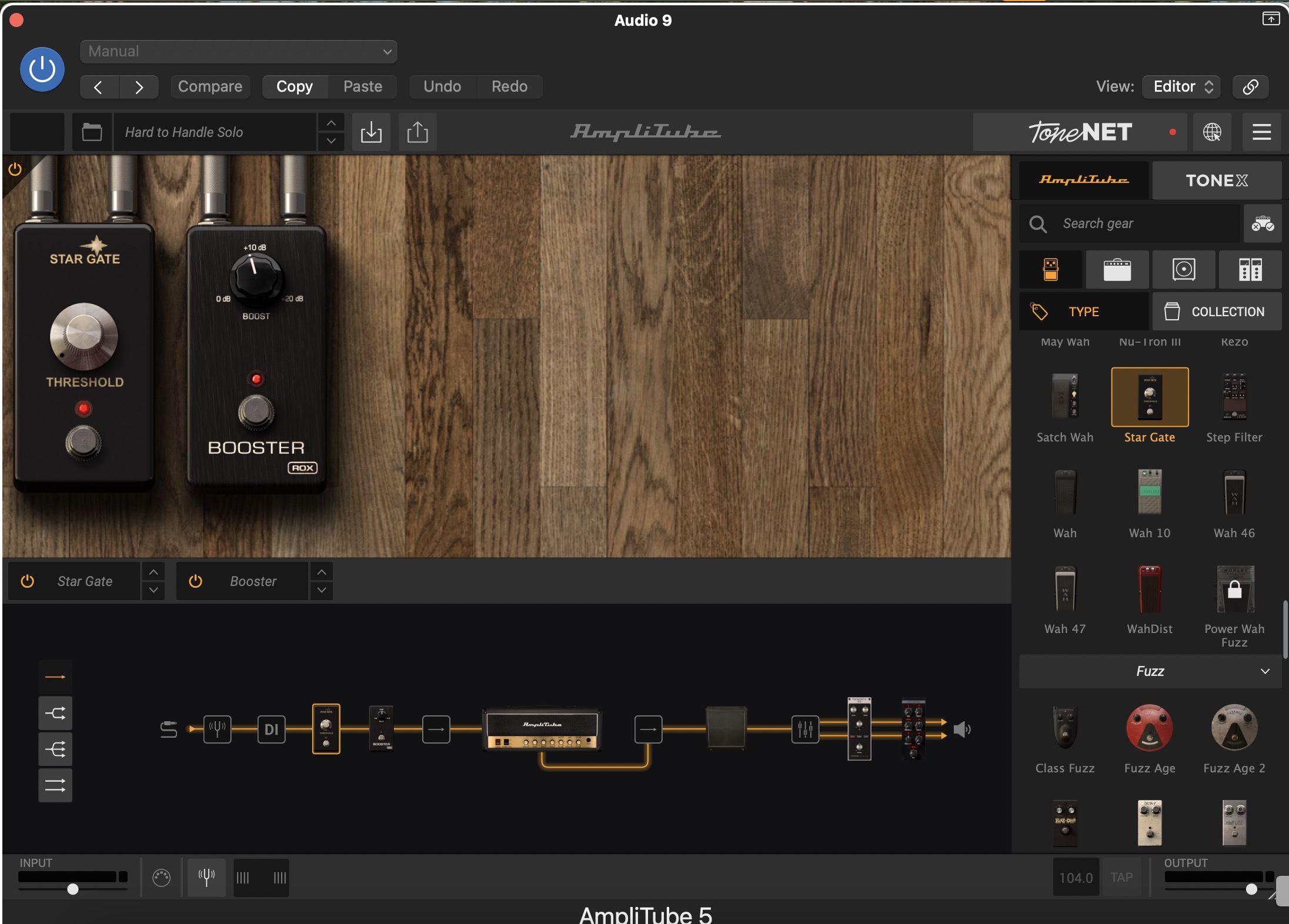Select the cabinet speaker category icon
Viewport: 1289px width, 924px height.
1184,269
